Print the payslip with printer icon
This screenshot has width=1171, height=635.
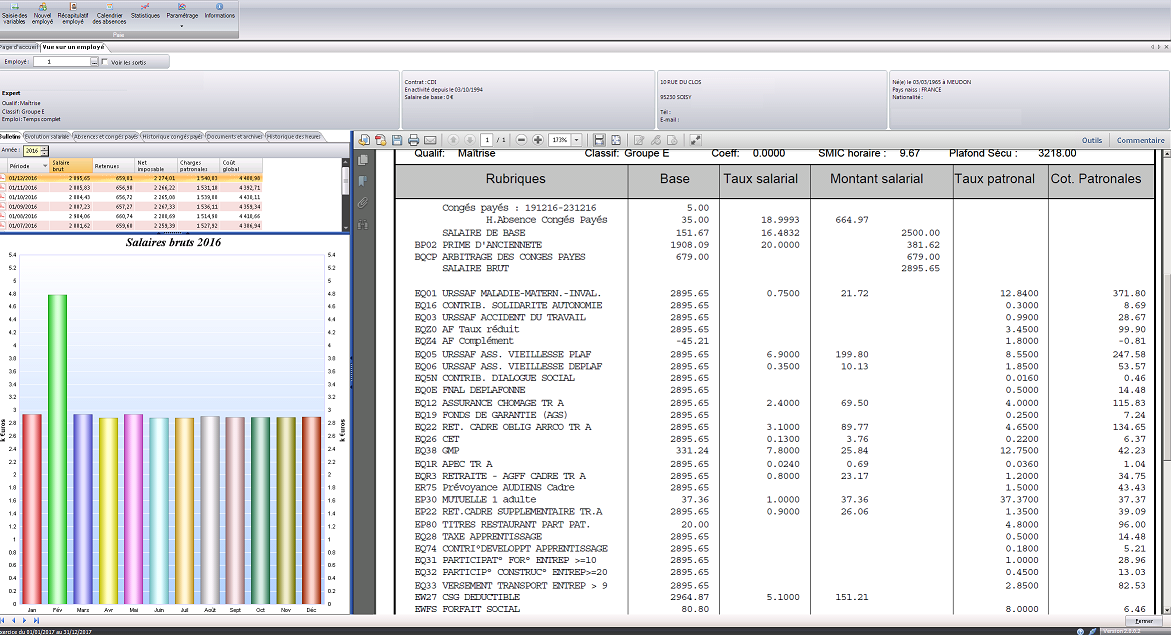[413, 140]
